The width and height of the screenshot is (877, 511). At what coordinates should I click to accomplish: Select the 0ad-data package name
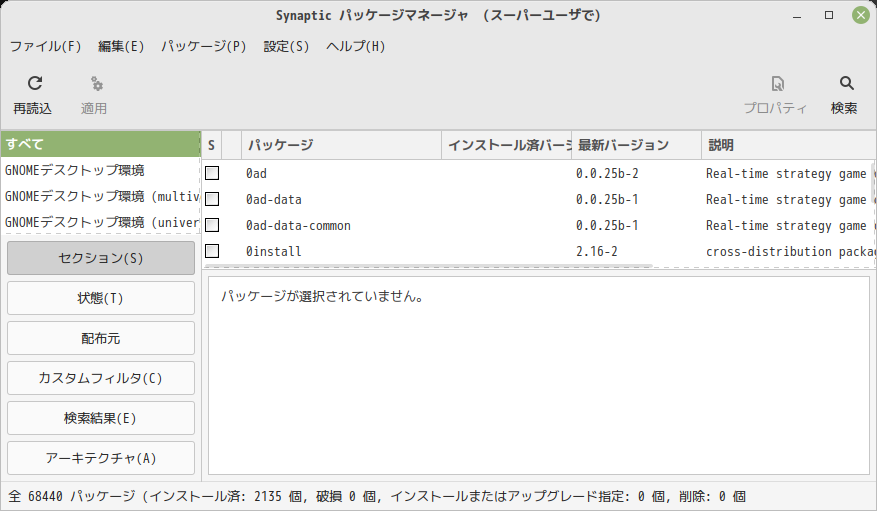pos(274,200)
